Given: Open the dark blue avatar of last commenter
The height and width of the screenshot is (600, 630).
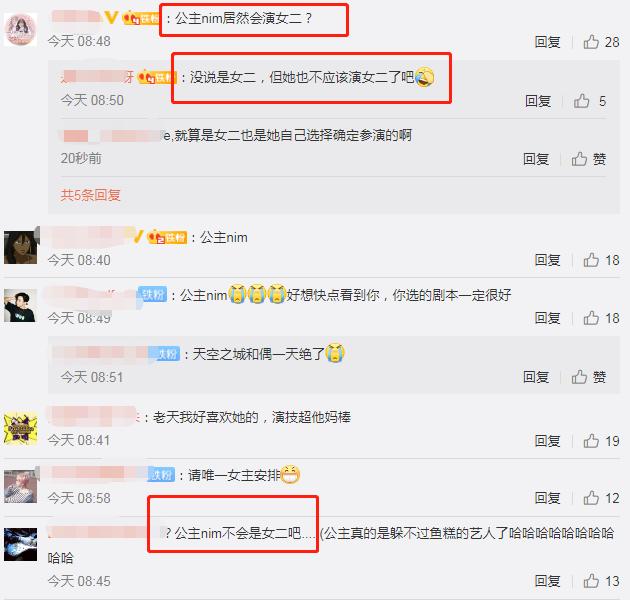Looking at the screenshot, I should [x=20, y=545].
